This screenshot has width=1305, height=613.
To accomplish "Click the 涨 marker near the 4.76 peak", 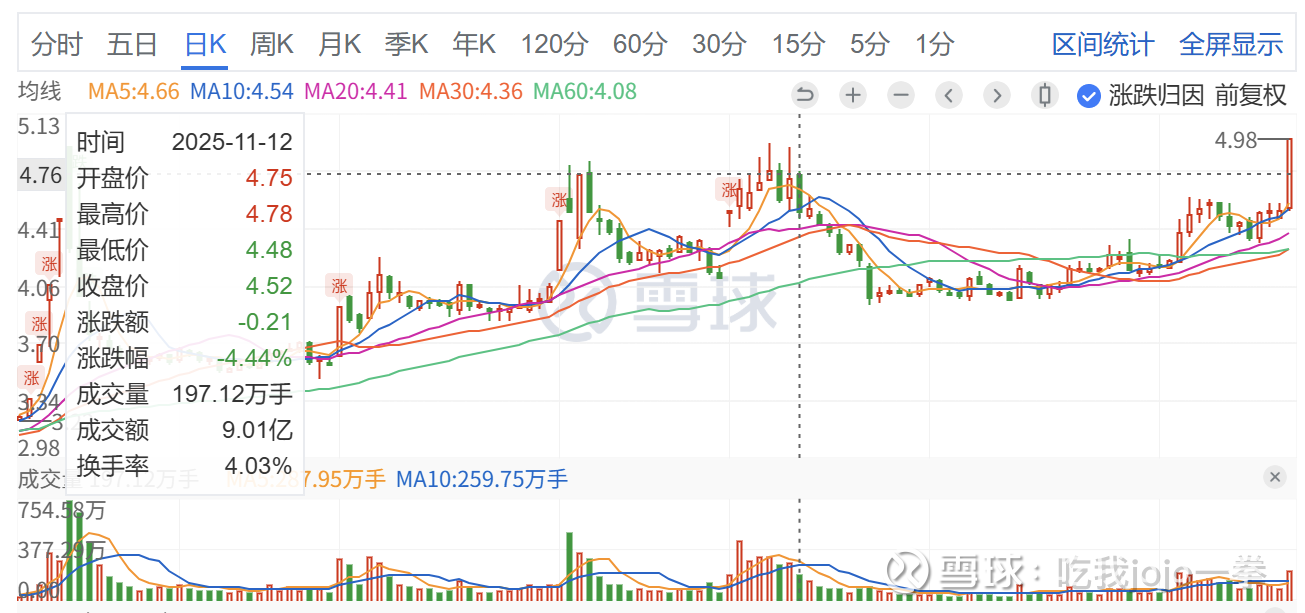I will [730, 190].
